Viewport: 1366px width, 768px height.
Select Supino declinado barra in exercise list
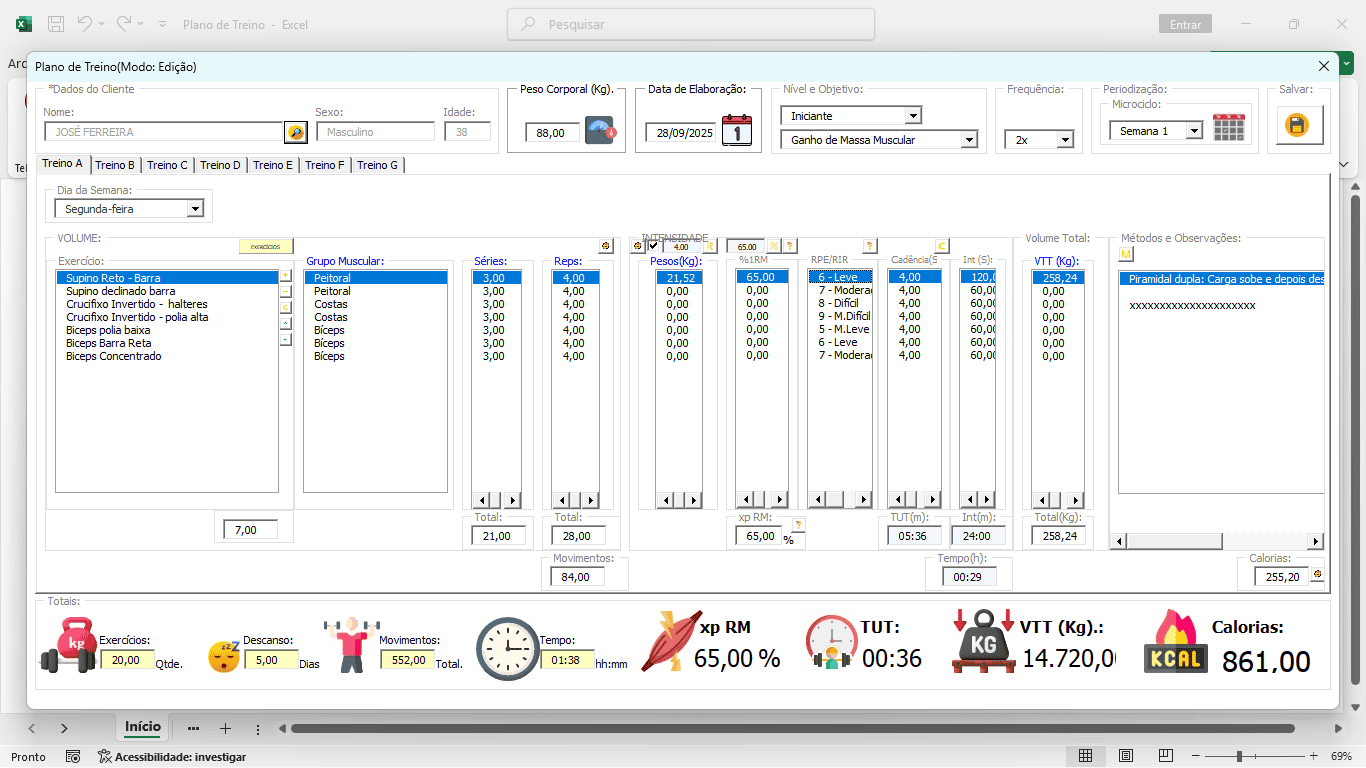tap(120, 291)
